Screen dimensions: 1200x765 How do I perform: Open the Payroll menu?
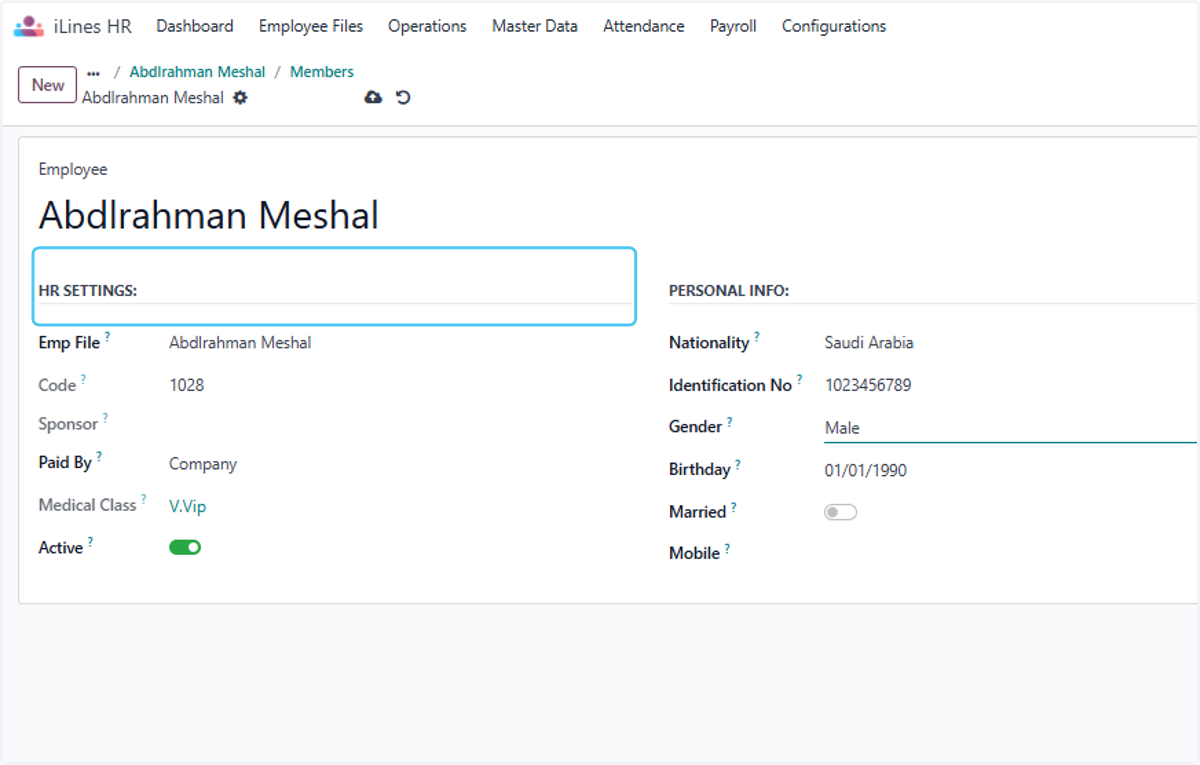[733, 26]
